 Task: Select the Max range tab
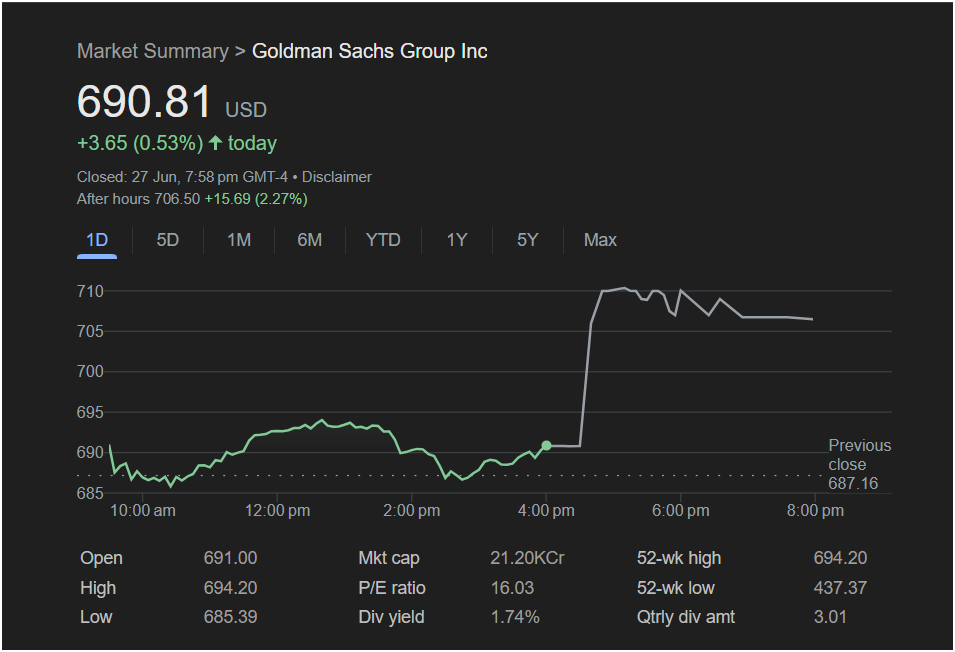pyautogui.click(x=600, y=240)
